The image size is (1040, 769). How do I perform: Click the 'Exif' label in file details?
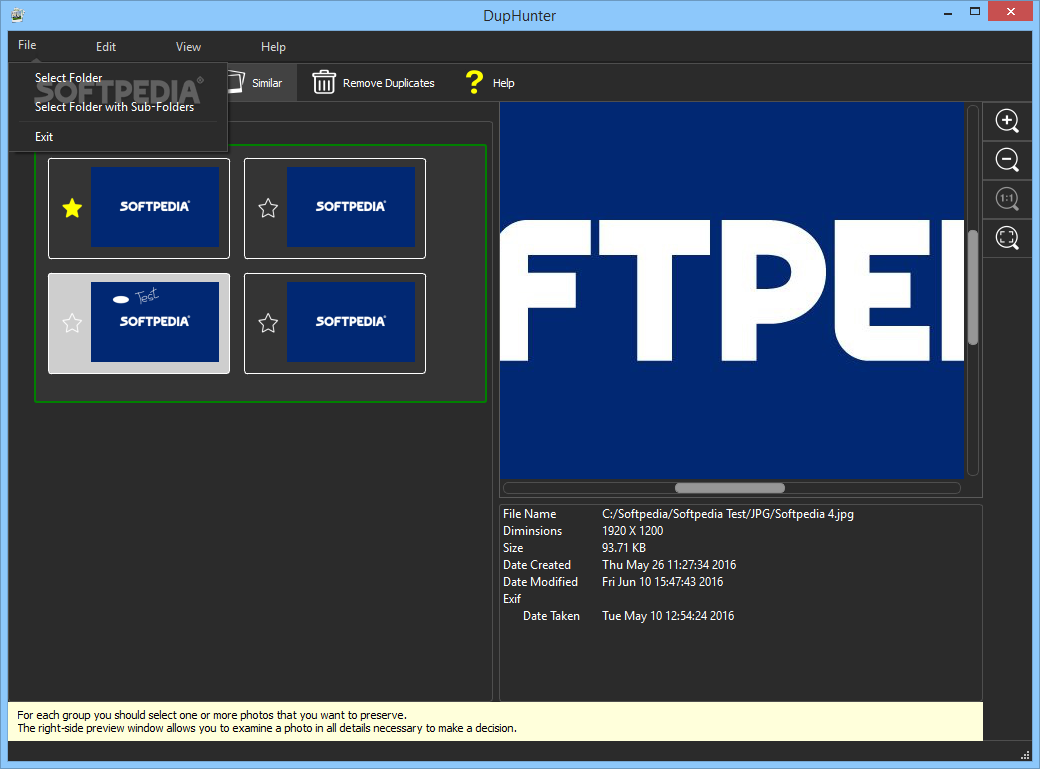(511, 599)
